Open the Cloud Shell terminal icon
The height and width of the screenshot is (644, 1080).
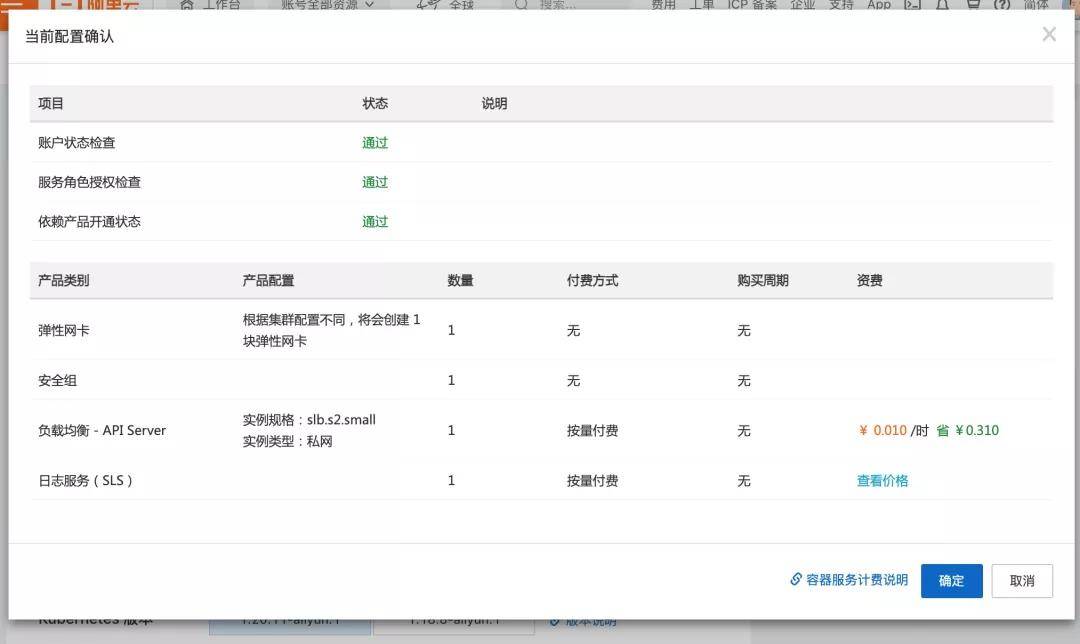click(x=912, y=5)
